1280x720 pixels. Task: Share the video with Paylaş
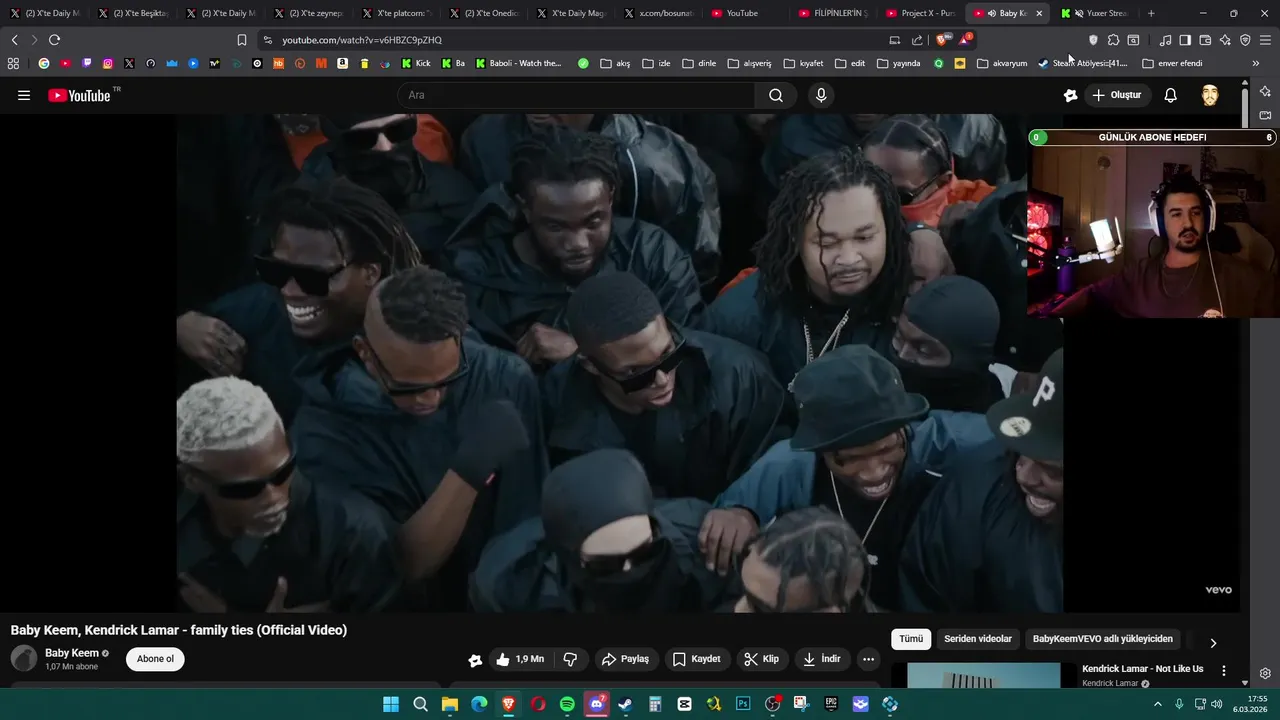point(625,659)
